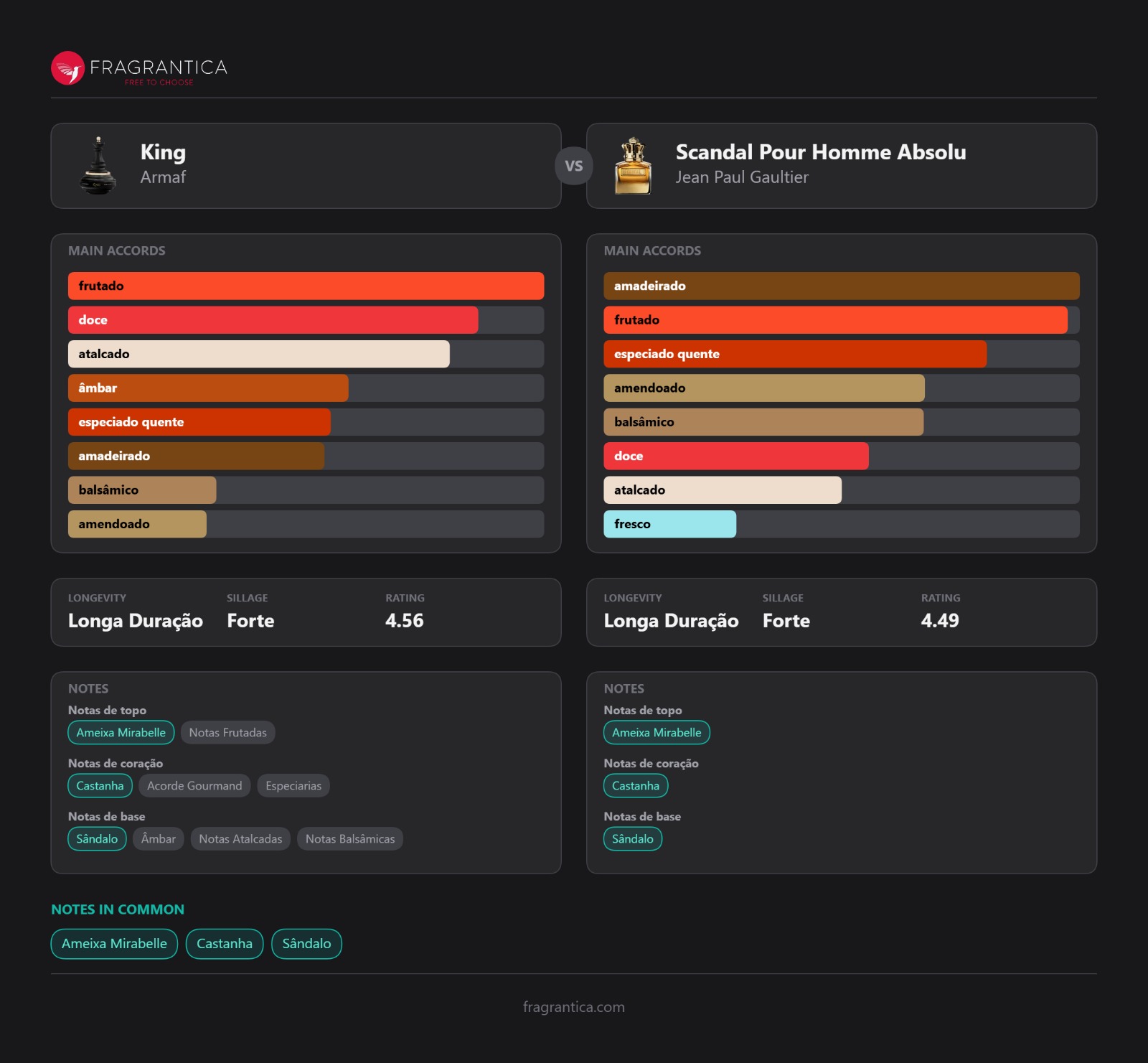This screenshot has height=1063, width=1148.
Task: Click the Fragrantica hummingbird logo icon
Action: (68, 68)
